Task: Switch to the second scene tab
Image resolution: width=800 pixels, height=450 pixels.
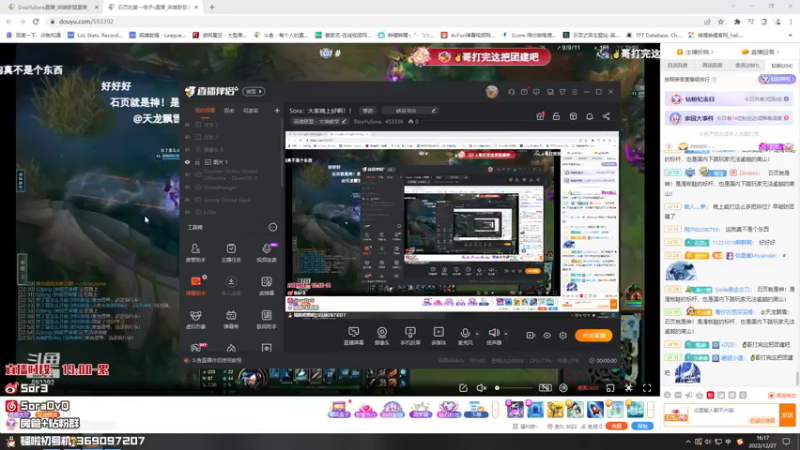Action: click(229, 110)
